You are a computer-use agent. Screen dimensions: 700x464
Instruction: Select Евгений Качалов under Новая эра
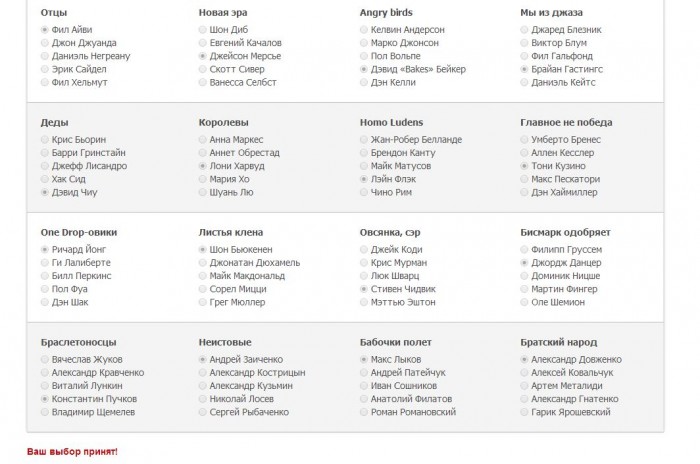(x=203, y=43)
